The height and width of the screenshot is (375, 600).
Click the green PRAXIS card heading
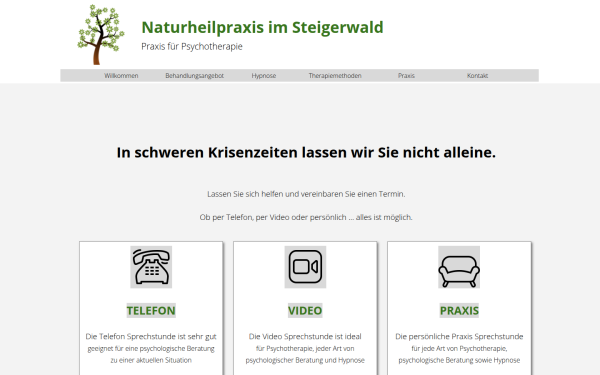(459, 310)
